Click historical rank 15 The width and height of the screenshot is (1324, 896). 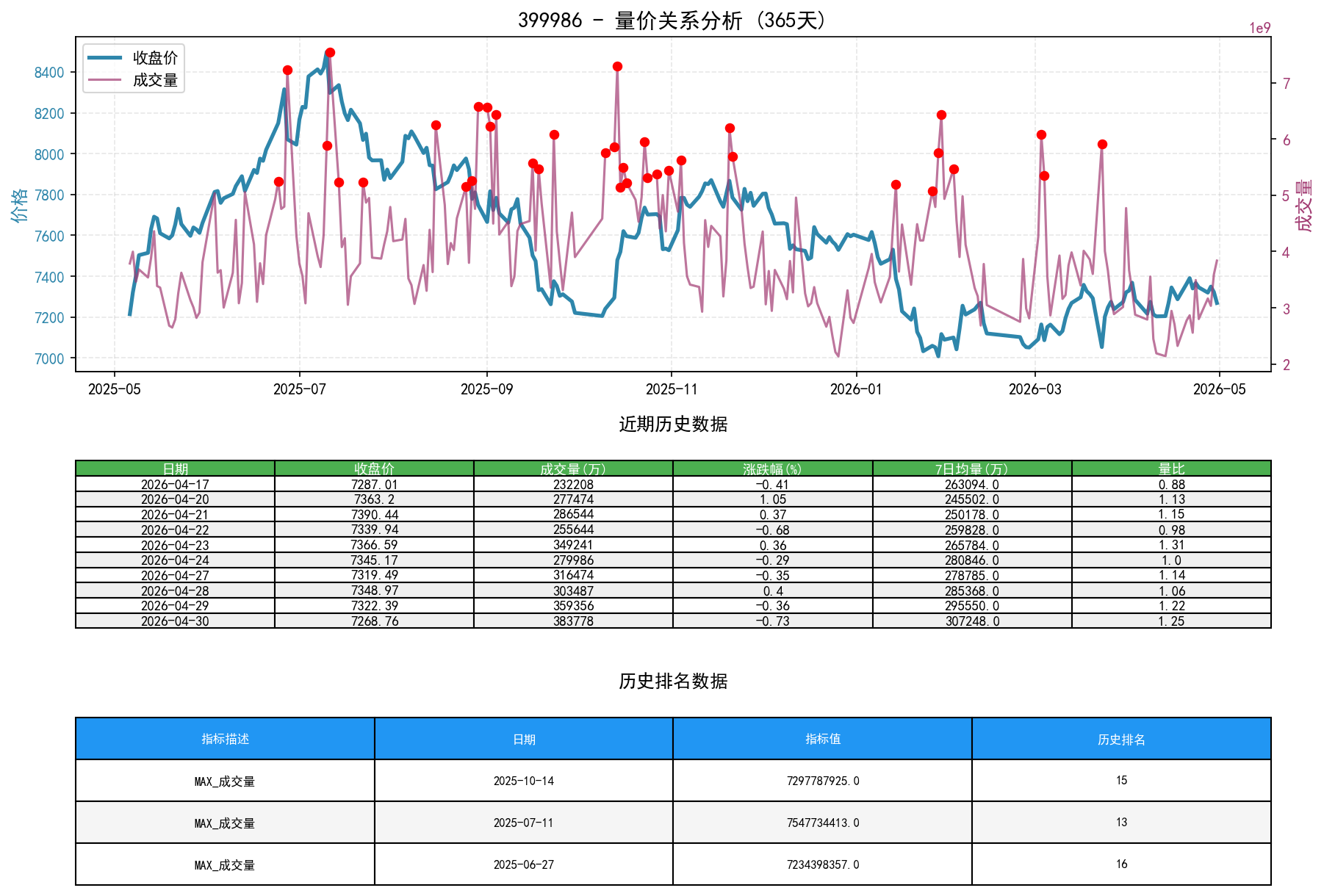pos(1121,781)
